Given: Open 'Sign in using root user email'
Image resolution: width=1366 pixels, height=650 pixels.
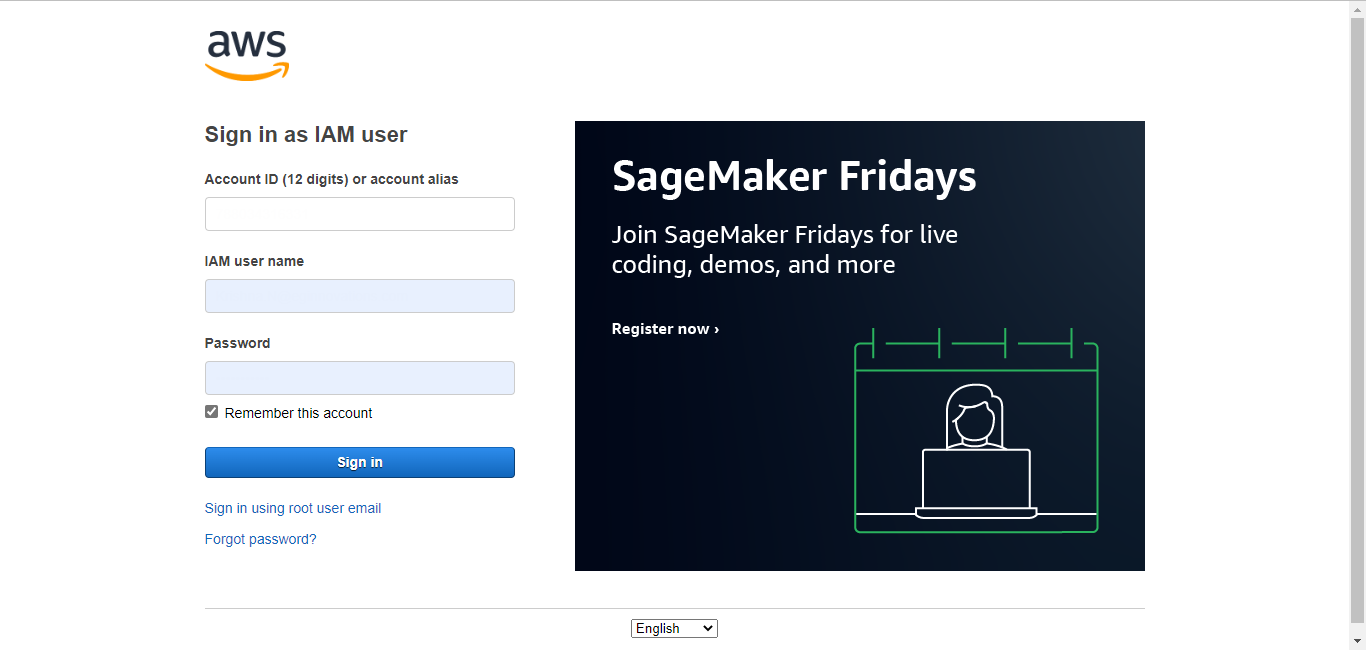Looking at the screenshot, I should click(293, 508).
